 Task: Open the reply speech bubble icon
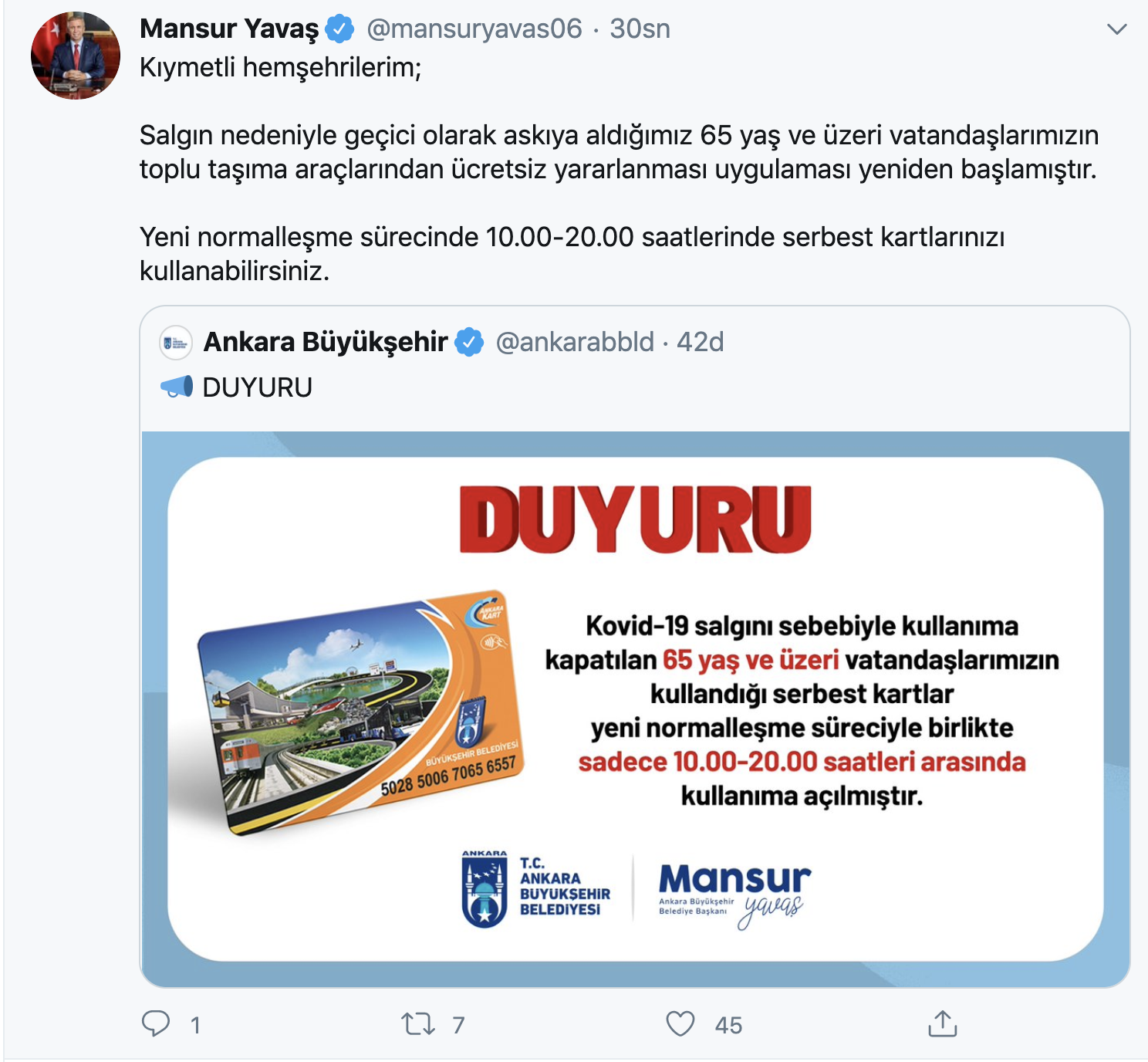click(x=156, y=1023)
